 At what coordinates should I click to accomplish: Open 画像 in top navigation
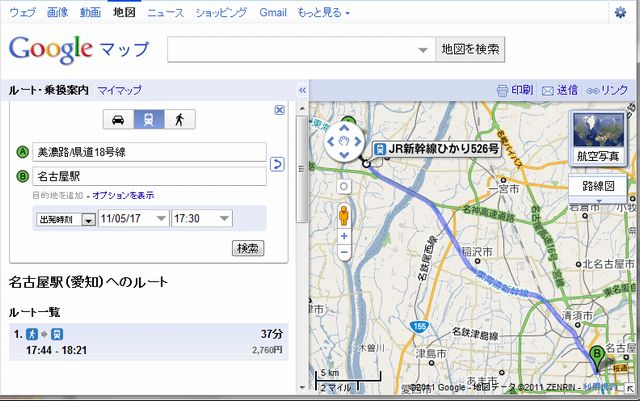(57, 13)
